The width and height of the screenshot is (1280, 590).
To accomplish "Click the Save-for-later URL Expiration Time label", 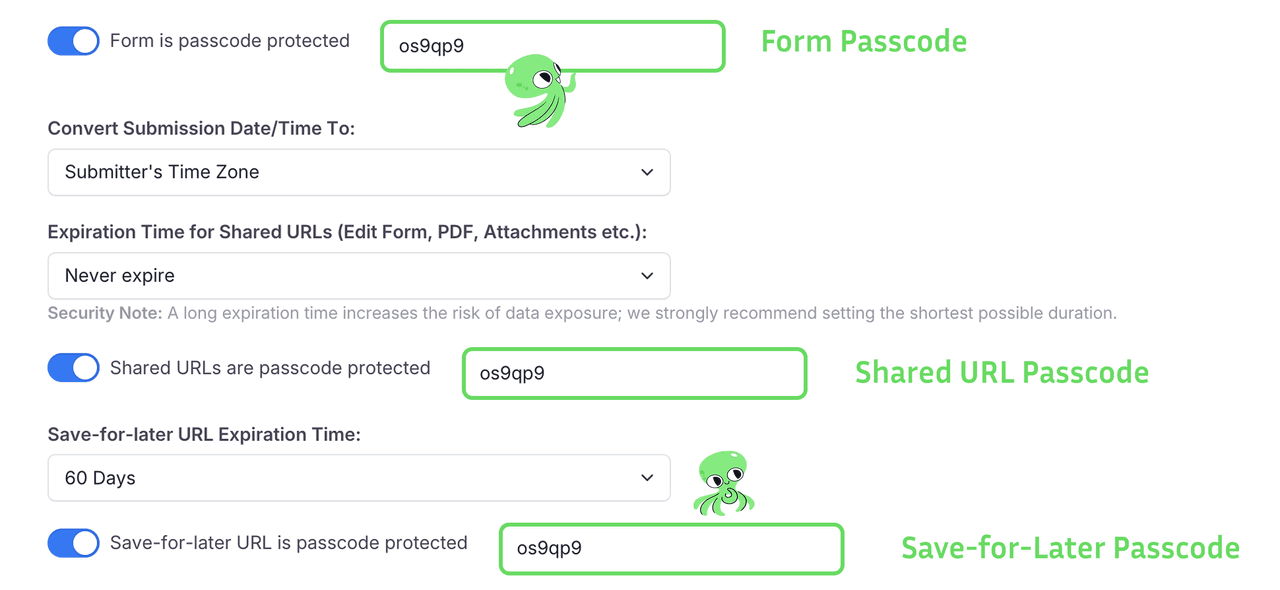I will [x=204, y=434].
